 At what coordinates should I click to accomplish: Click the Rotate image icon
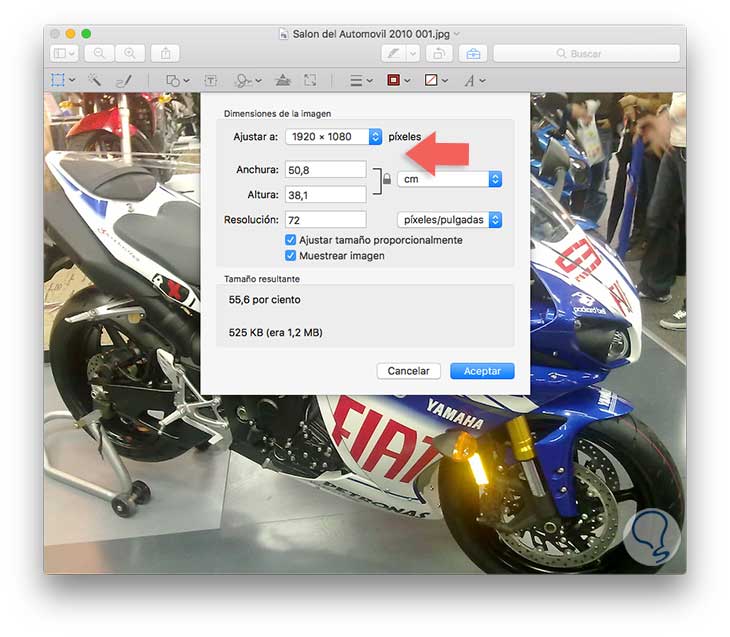coord(439,54)
